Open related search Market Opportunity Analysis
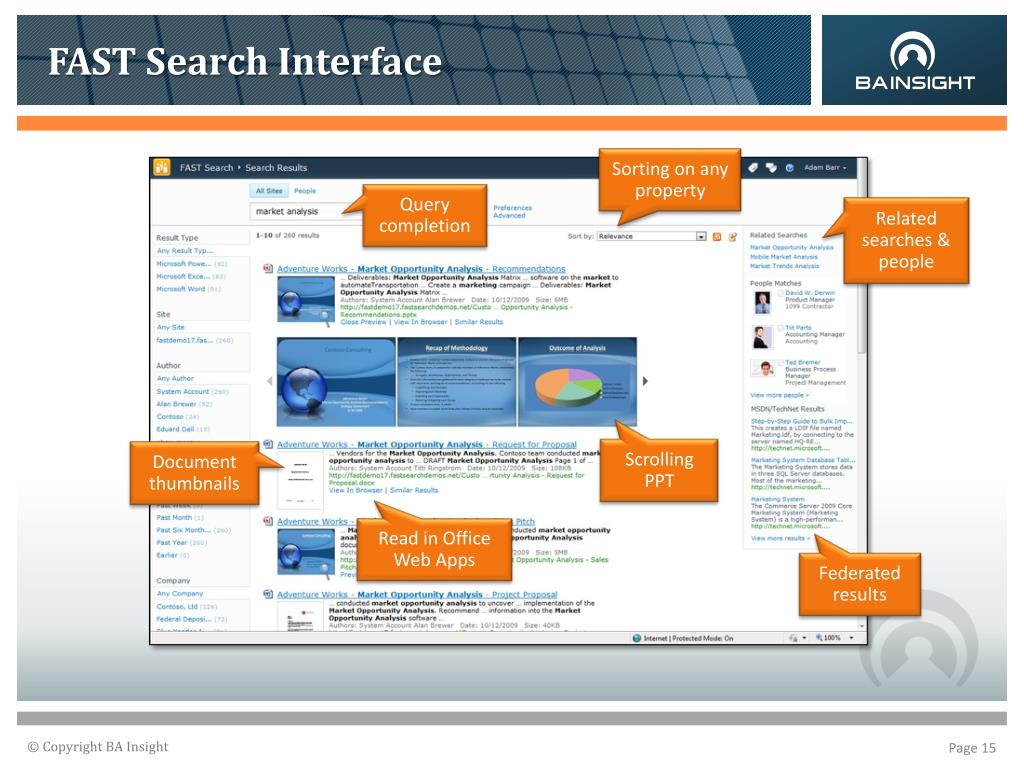 point(792,248)
